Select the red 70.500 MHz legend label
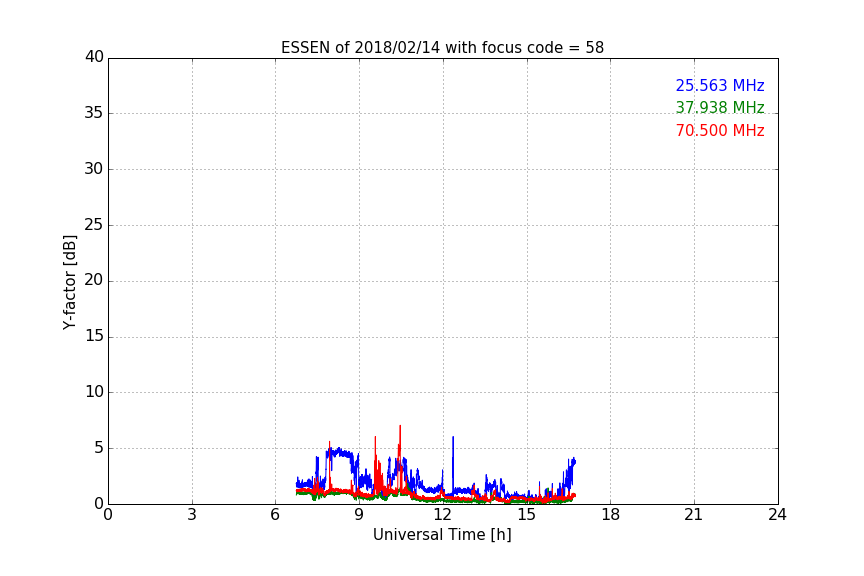Image resolution: width=864 pixels, height=576 pixels. coord(720,131)
